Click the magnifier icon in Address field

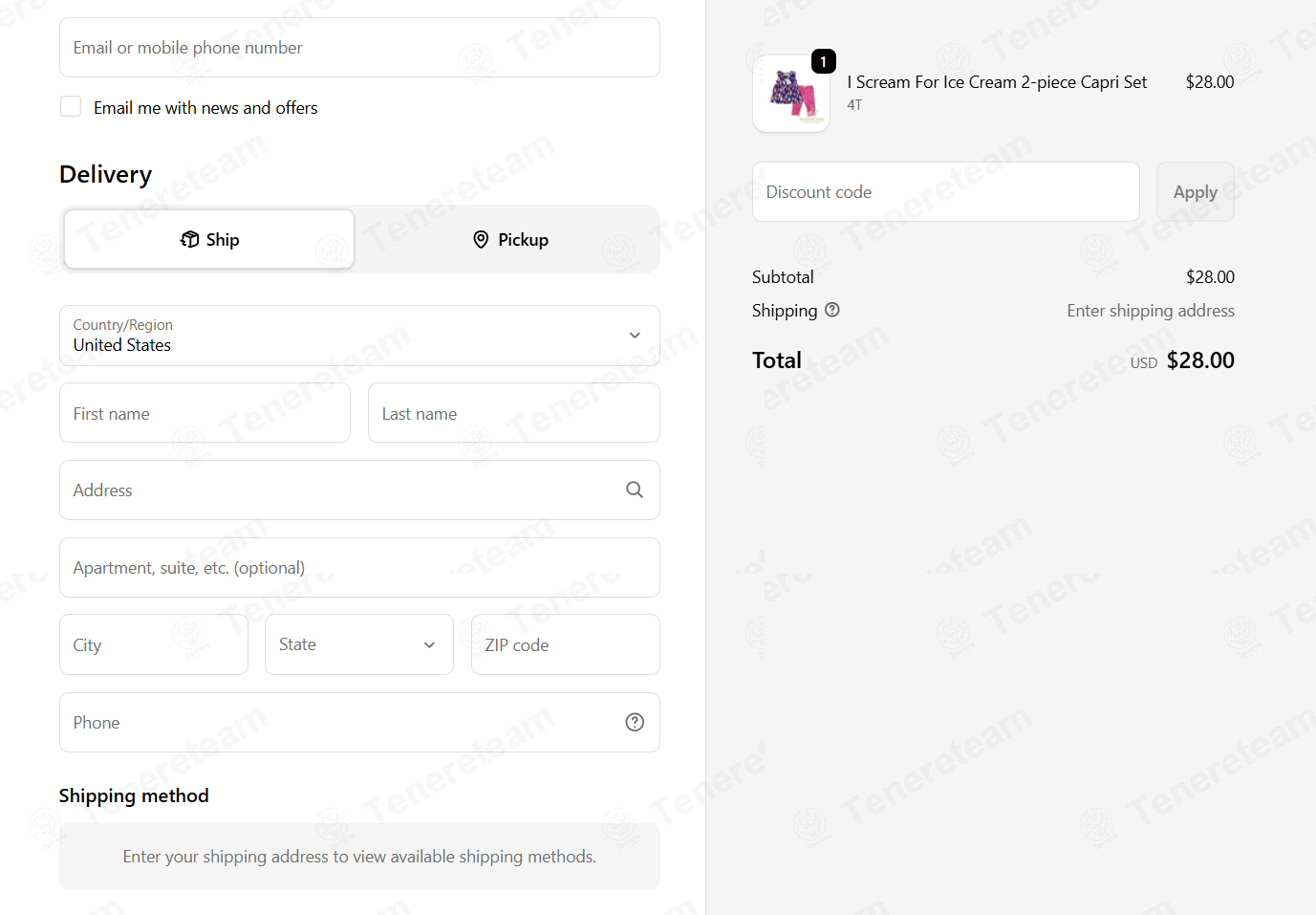tap(635, 490)
